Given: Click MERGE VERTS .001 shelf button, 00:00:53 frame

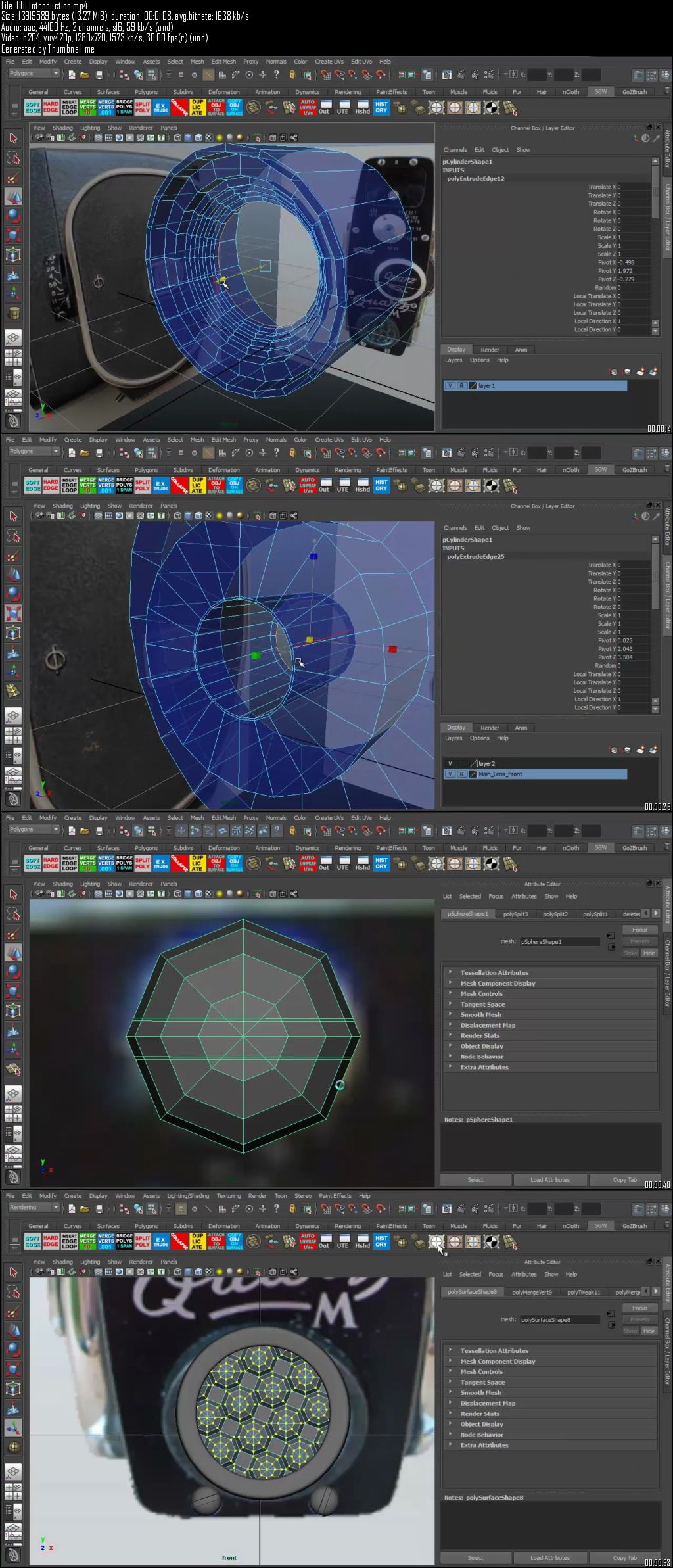Looking at the screenshot, I should tap(106, 1242).
